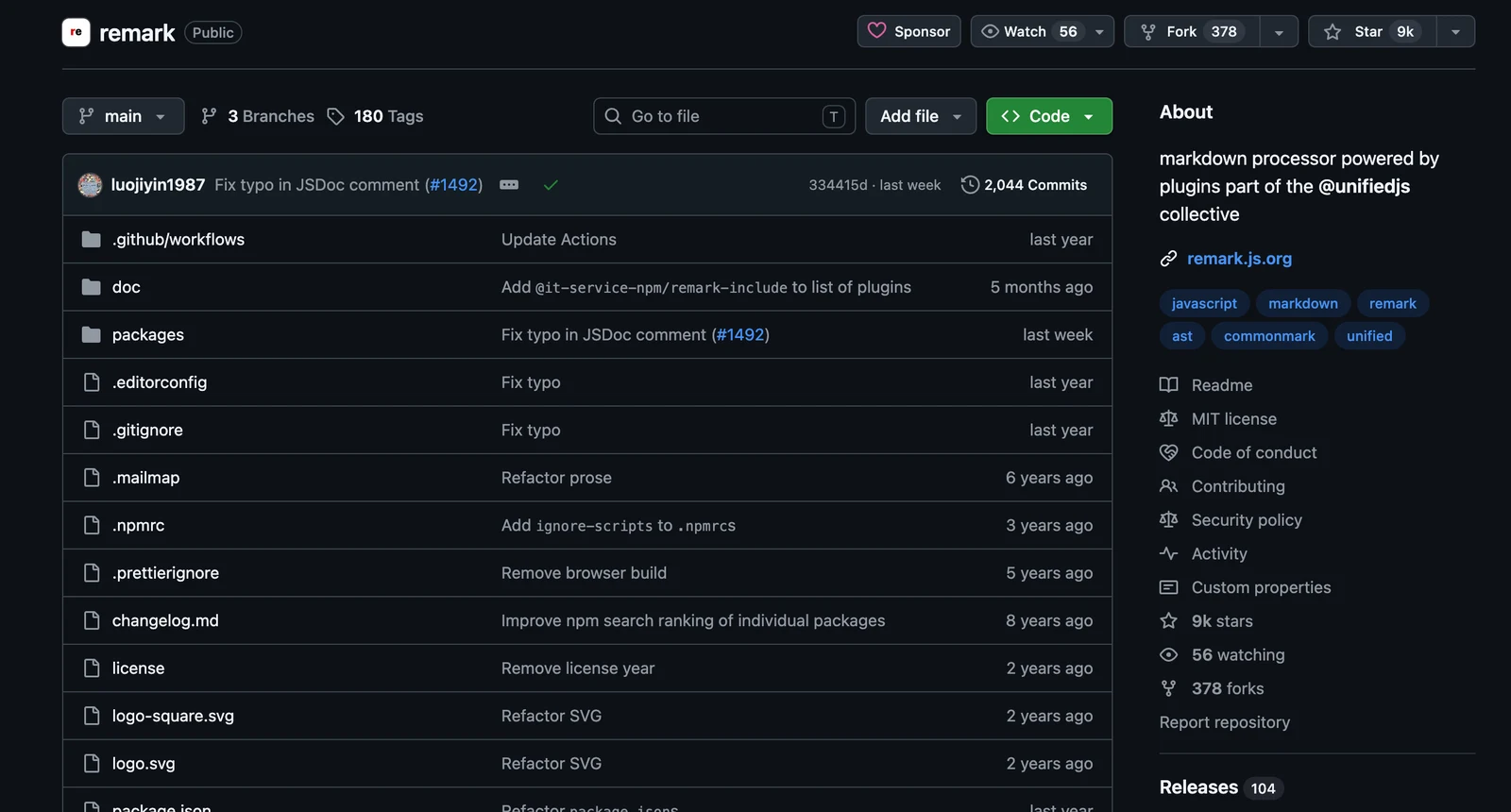This screenshot has width=1511, height=812.
Task: Open the javascript topic tag
Action: [1204, 303]
